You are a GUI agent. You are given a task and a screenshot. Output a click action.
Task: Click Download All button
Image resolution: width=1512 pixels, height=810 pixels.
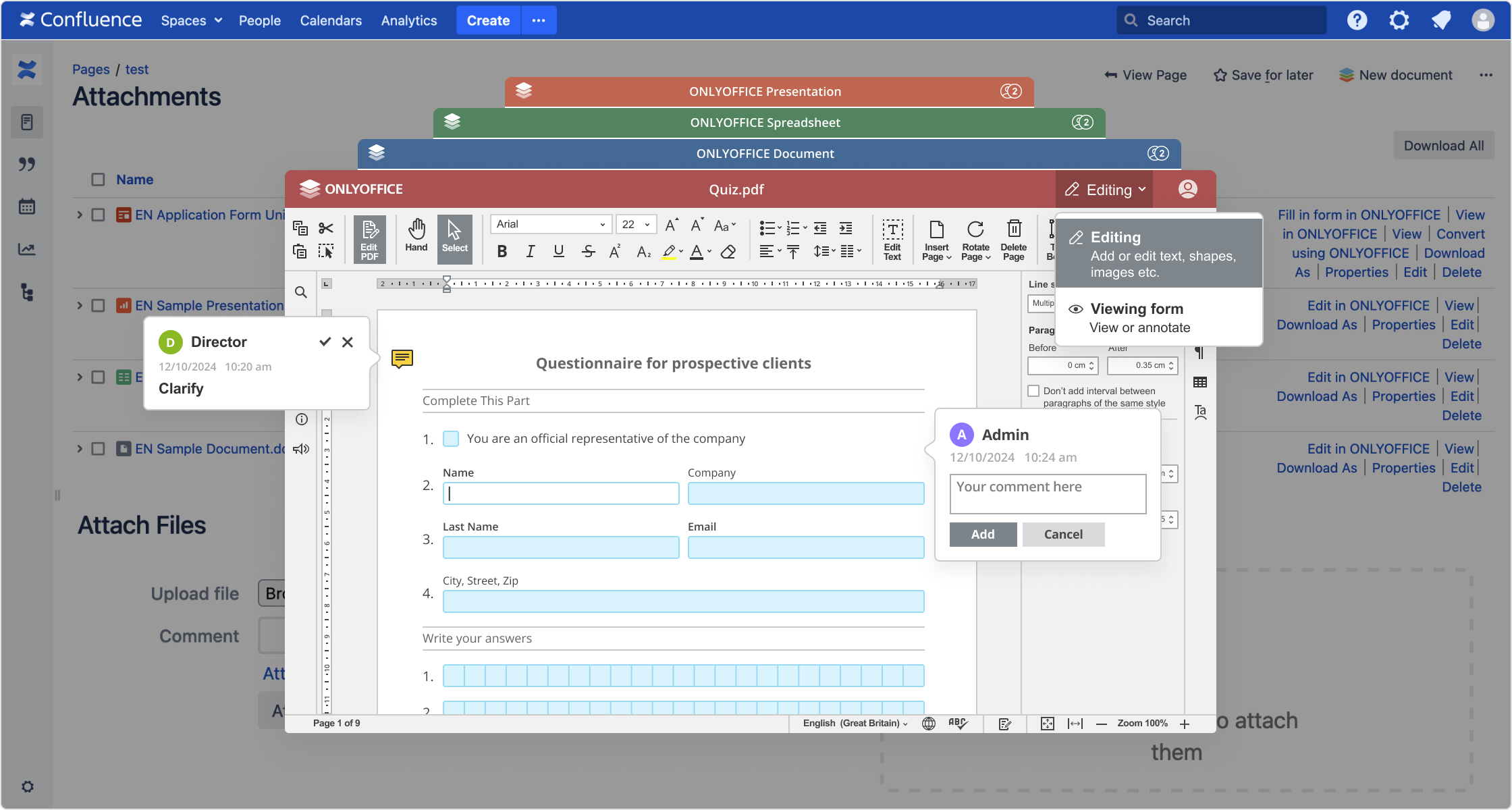coord(1444,146)
